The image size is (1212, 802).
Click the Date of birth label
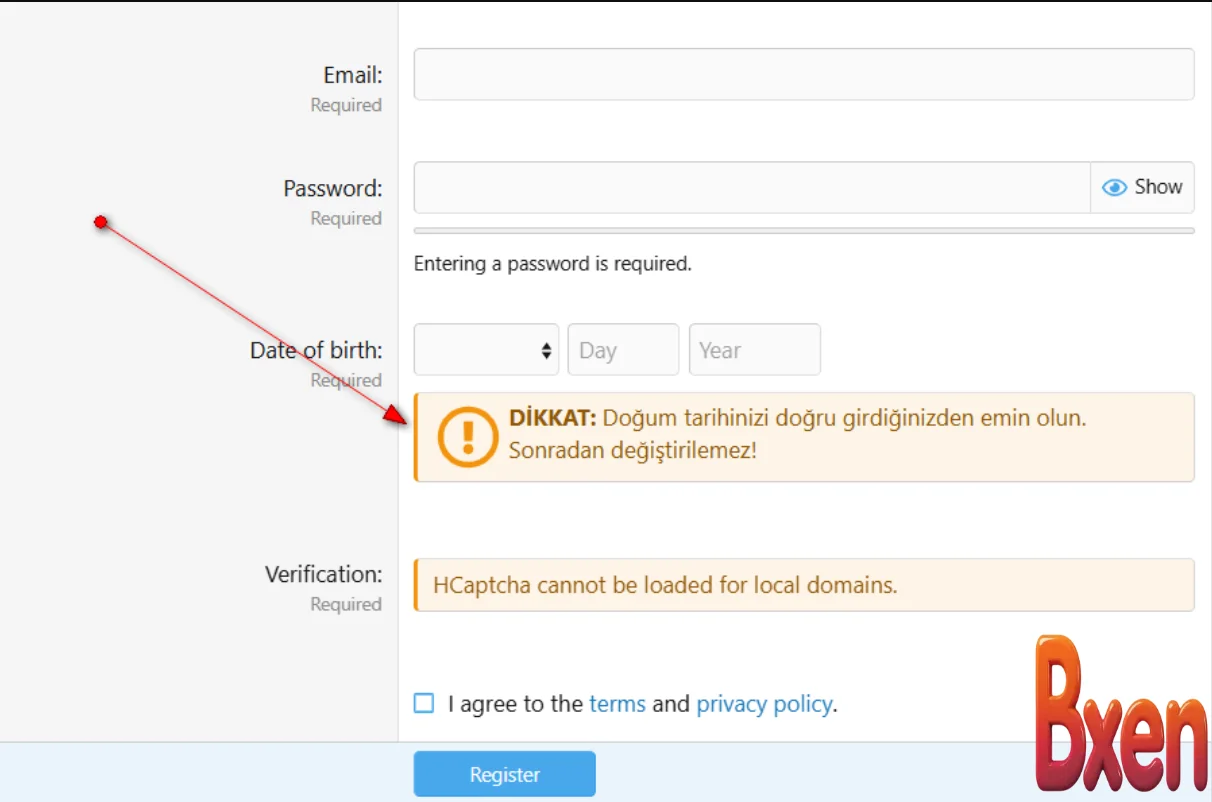tap(316, 350)
